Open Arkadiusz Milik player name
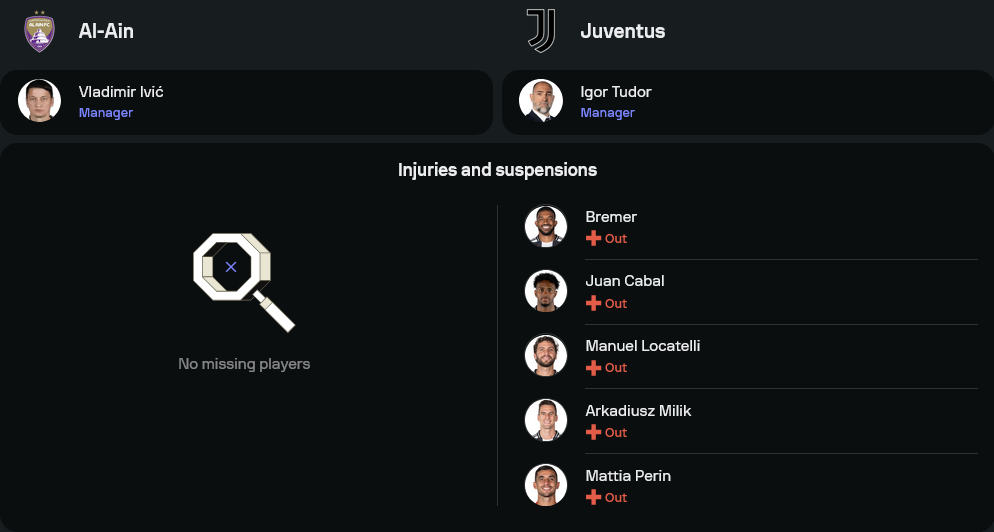The height and width of the screenshot is (532, 994). tap(638, 411)
